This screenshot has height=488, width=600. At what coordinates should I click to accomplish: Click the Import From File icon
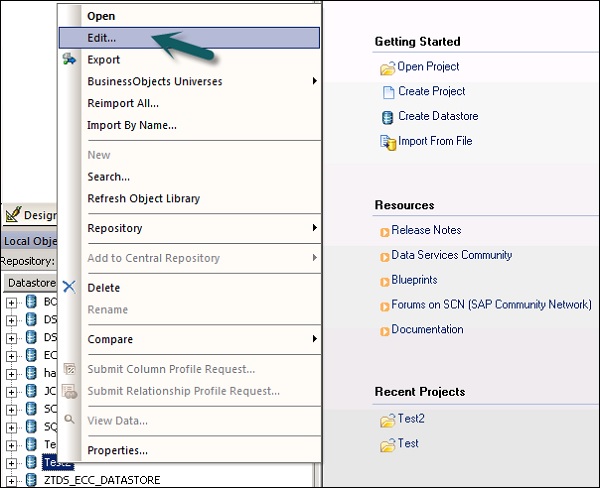pyautogui.click(x=388, y=142)
